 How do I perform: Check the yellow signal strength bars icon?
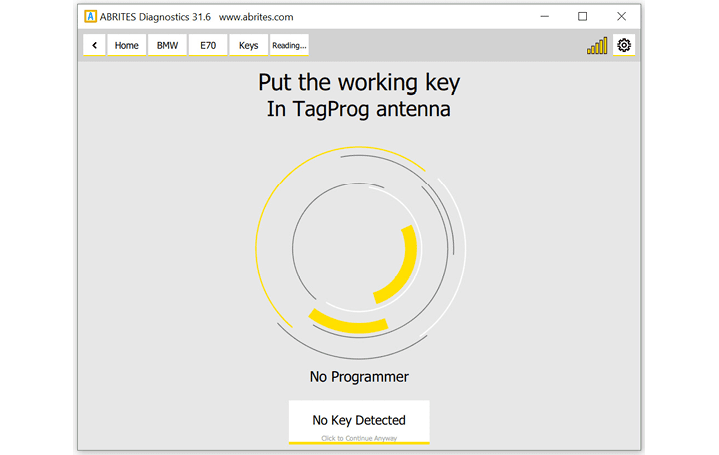[597, 46]
